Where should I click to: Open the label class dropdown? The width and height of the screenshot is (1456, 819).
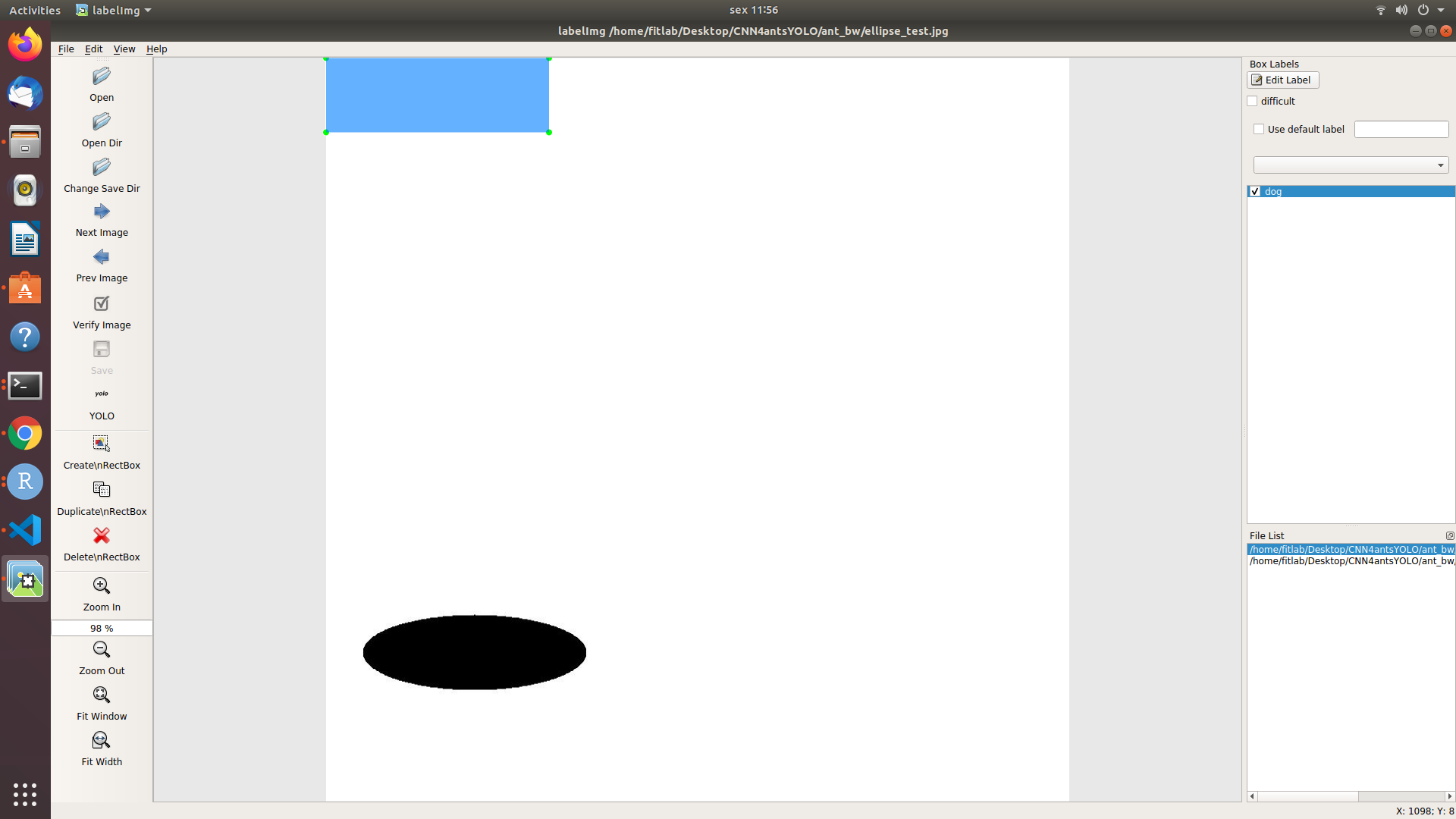click(x=1440, y=165)
